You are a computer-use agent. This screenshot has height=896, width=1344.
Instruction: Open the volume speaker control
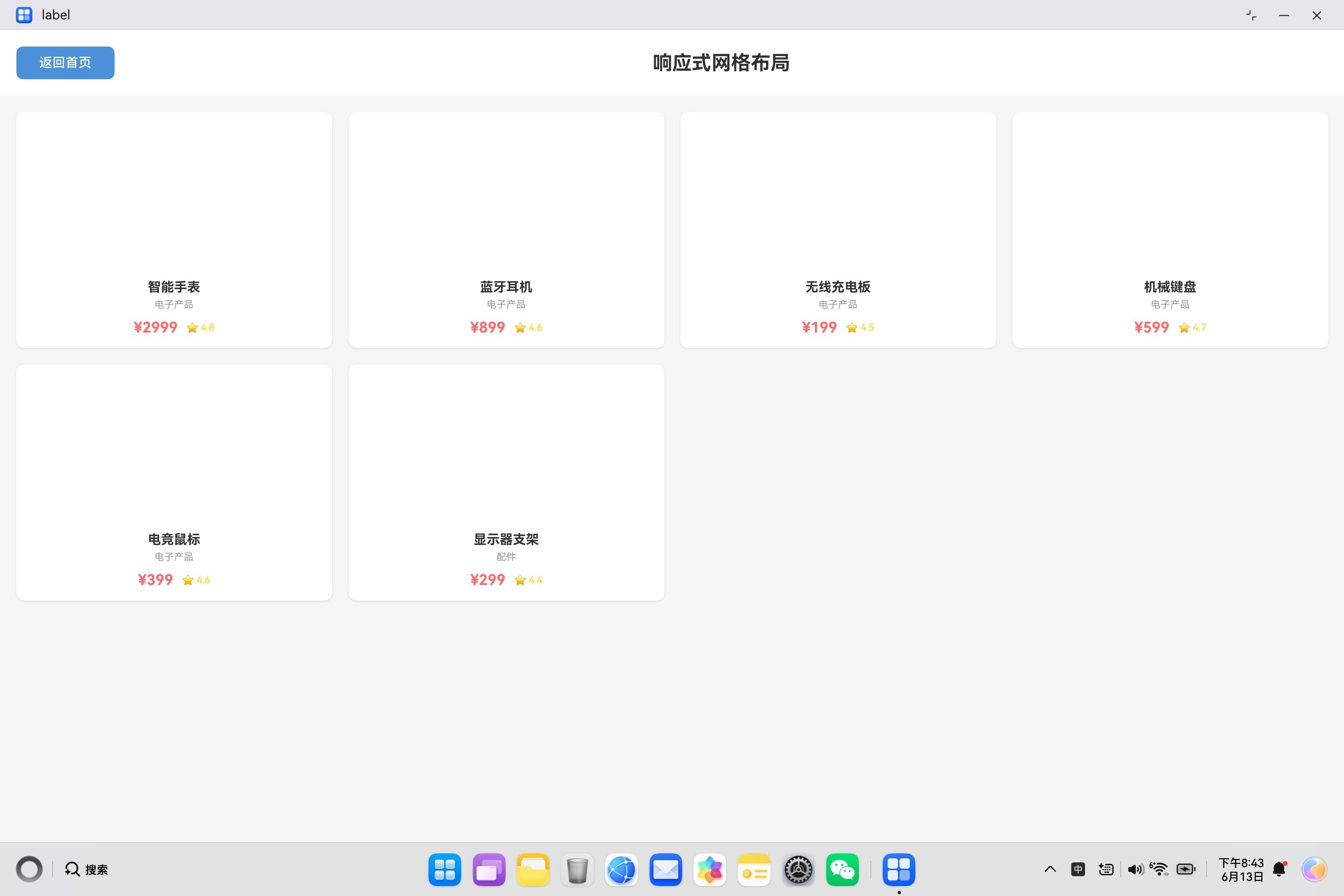click(1135, 869)
